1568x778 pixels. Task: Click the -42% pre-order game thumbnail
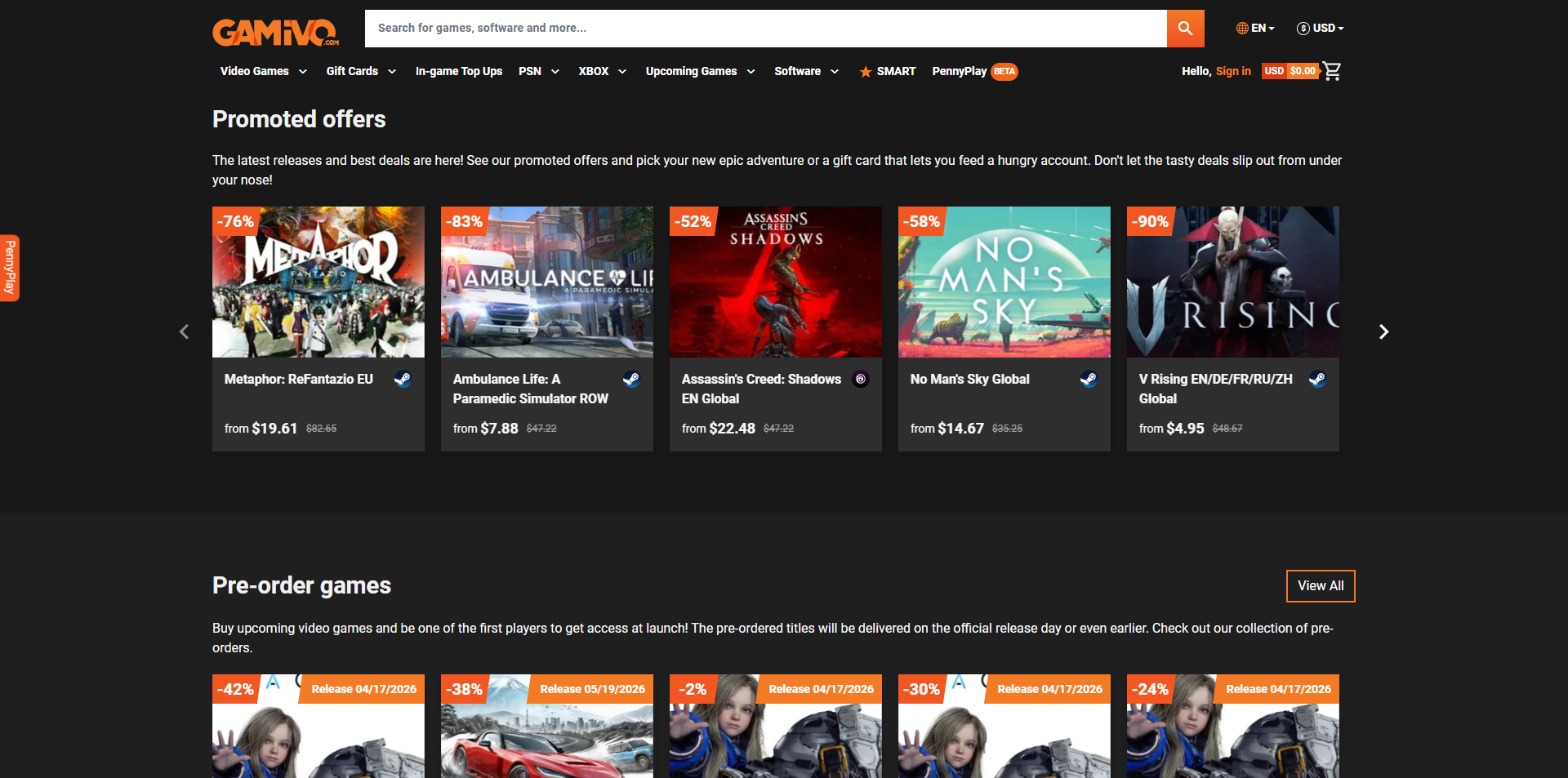(x=318, y=727)
